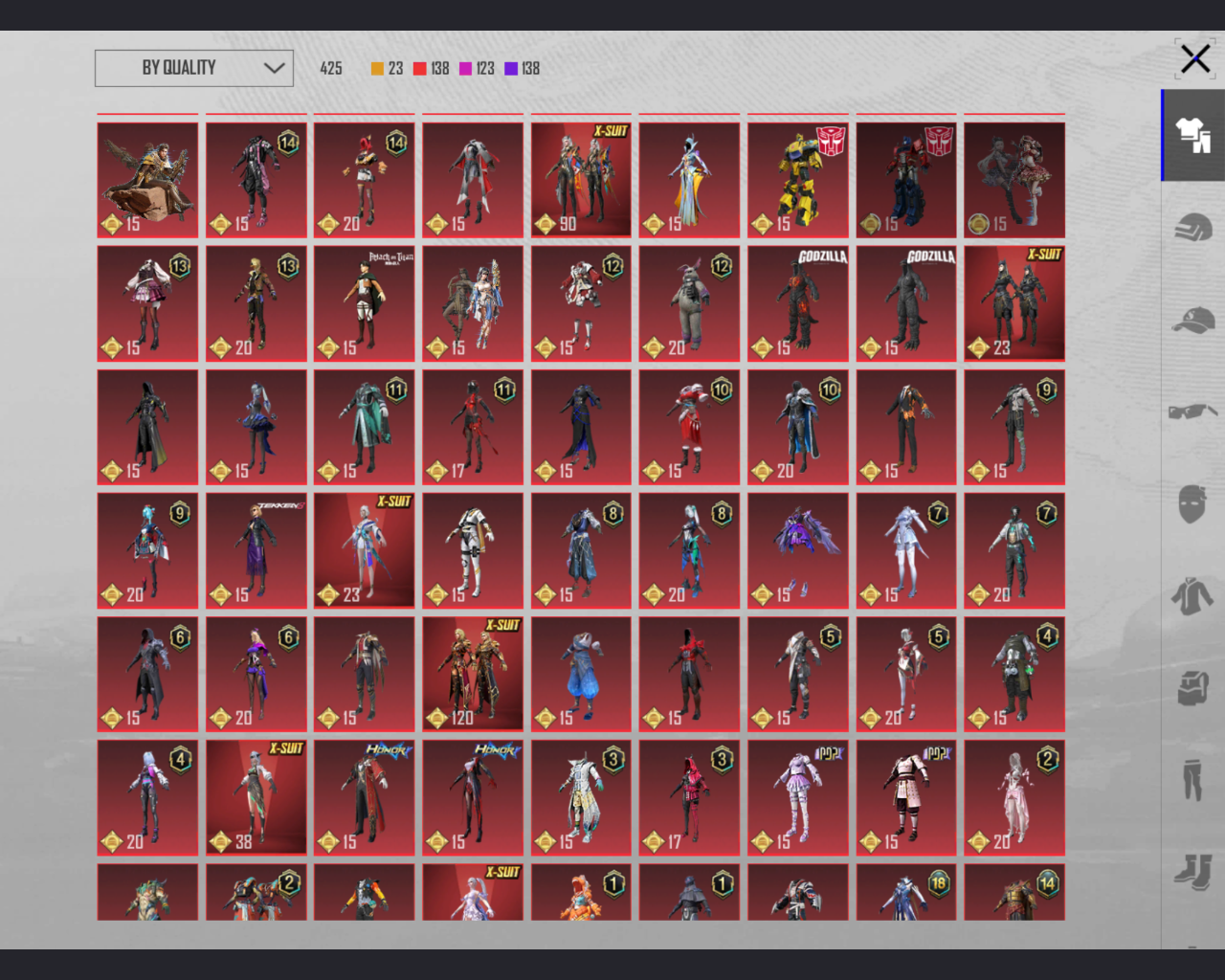The height and width of the screenshot is (980, 1225).
Task: Select the dark Honor outfit without coat
Action: tap(473, 797)
